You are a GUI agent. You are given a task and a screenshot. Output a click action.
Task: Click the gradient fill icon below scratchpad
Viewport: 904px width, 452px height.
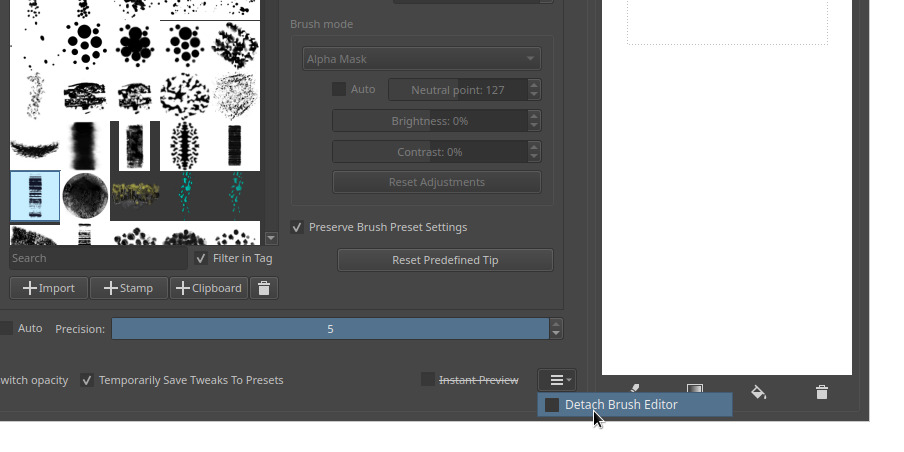pos(694,389)
